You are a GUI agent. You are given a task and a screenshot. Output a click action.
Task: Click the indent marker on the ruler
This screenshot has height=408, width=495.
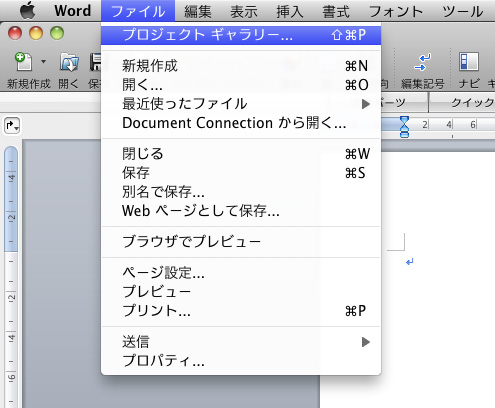404,127
